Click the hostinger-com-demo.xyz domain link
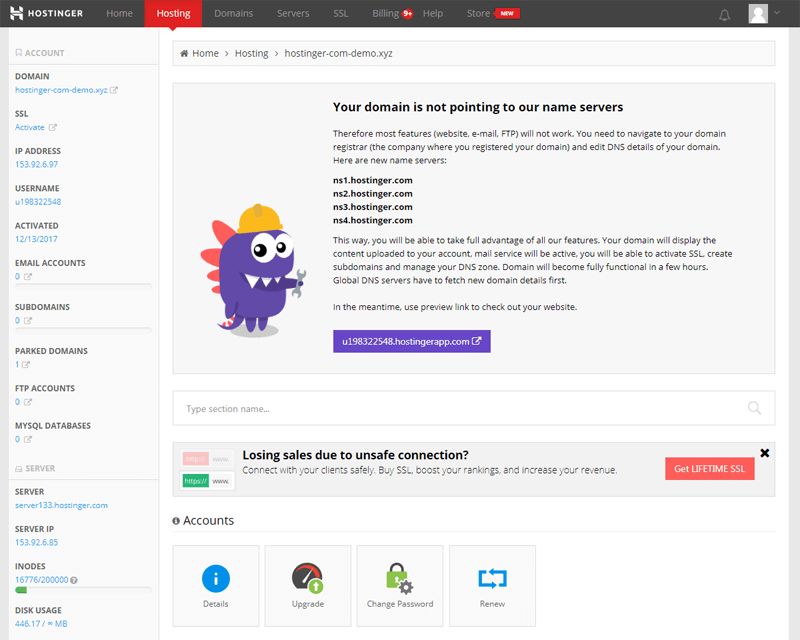 [61, 90]
